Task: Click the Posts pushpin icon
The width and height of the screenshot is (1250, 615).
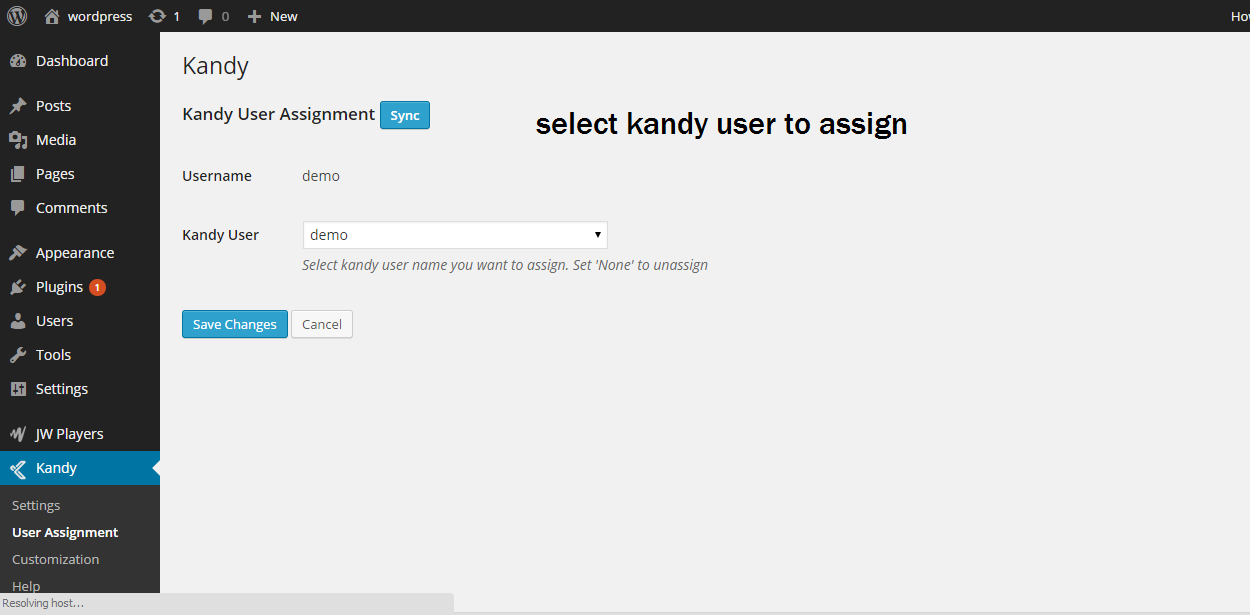Action: click(x=18, y=106)
